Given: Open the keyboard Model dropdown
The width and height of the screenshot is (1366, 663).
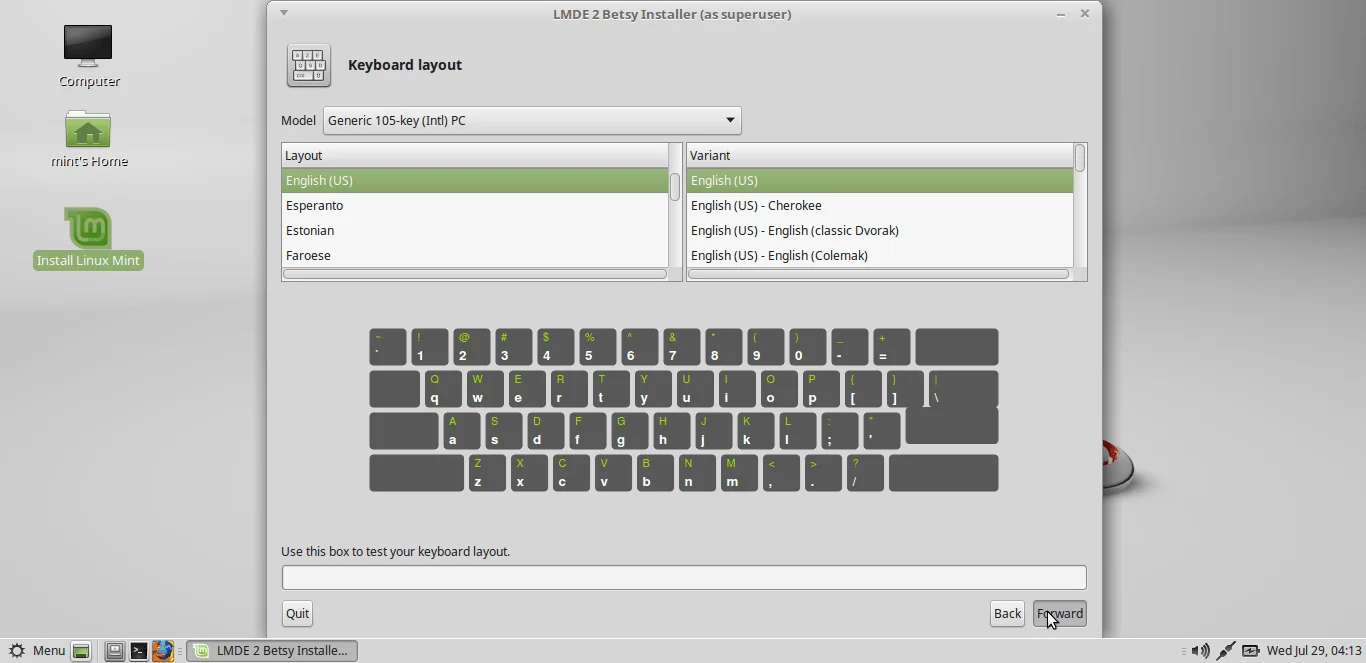Looking at the screenshot, I should coord(530,120).
